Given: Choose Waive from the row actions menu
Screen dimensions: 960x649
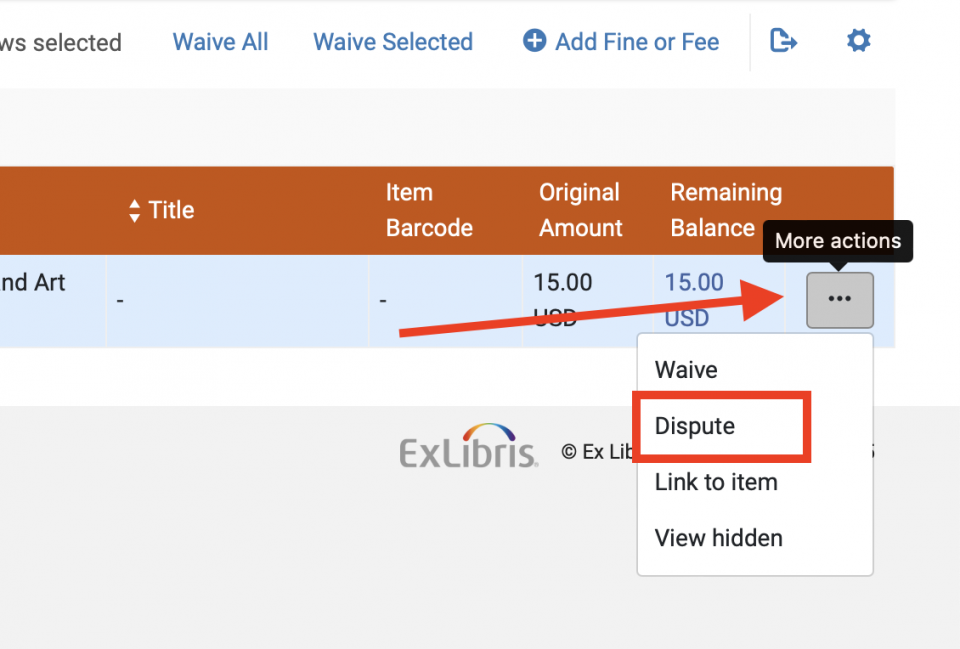Looking at the screenshot, I should [686, 370].
